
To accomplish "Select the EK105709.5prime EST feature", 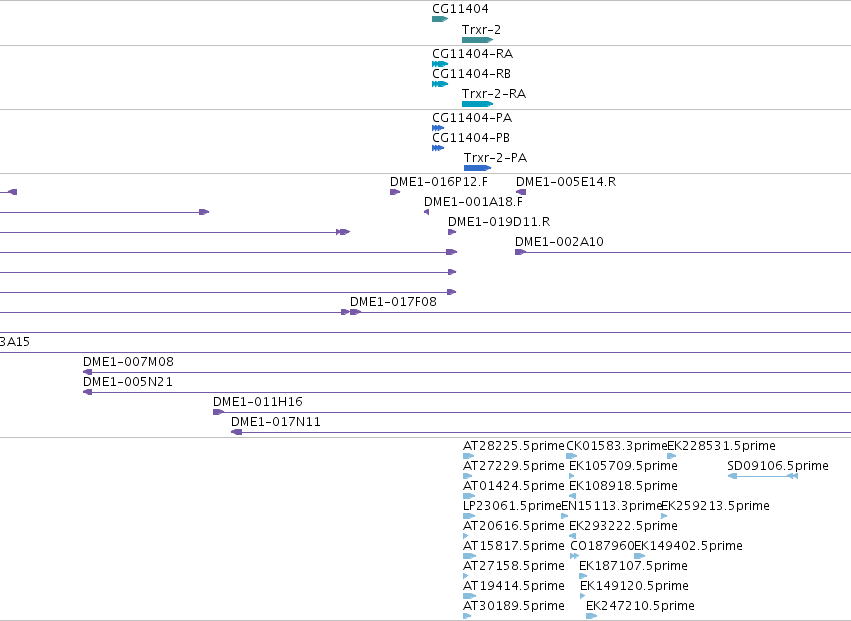I will (571, 476).
